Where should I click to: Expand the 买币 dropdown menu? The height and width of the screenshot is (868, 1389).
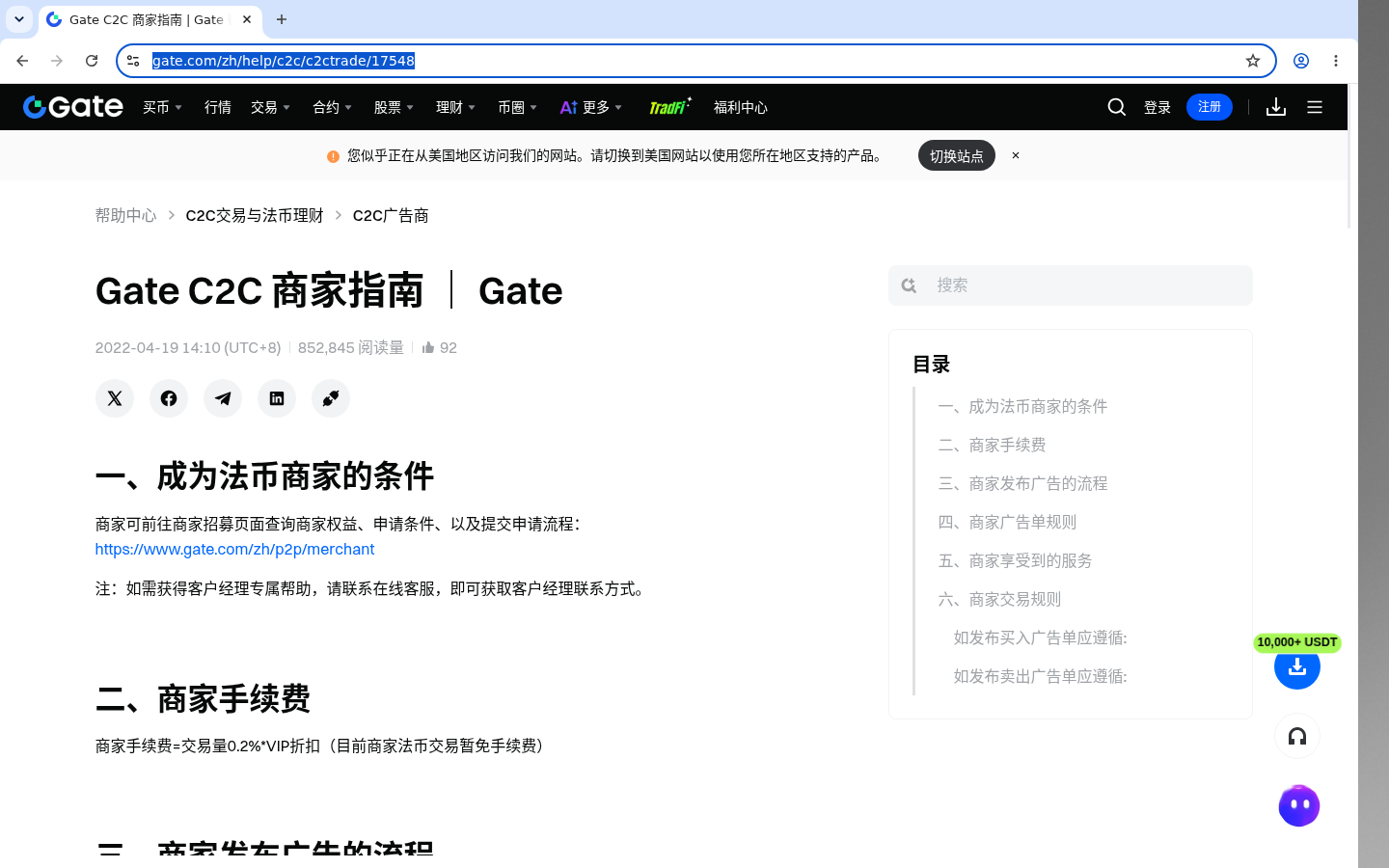click(x=163, y=107)
